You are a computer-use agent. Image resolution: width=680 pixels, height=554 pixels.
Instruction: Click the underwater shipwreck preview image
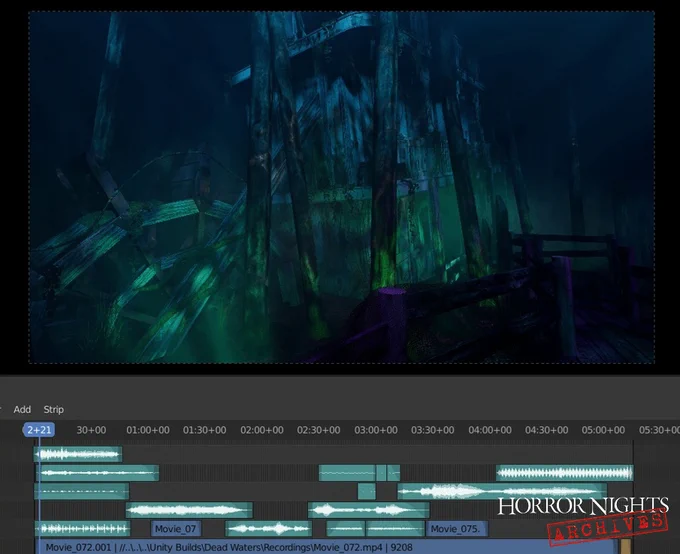pyautogui.click(x=342, y=187)
